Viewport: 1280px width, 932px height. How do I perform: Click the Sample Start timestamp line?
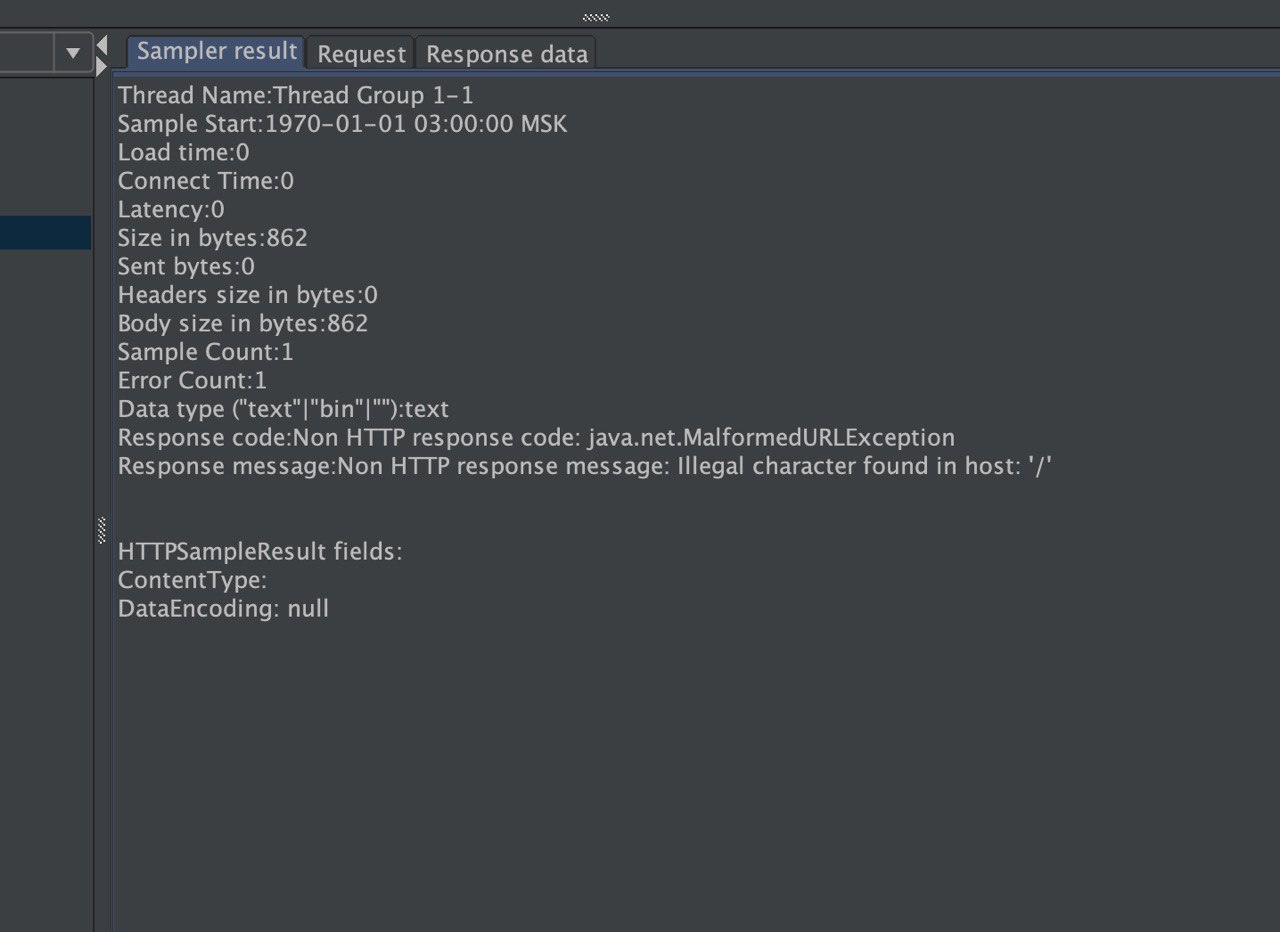point(342,124)
